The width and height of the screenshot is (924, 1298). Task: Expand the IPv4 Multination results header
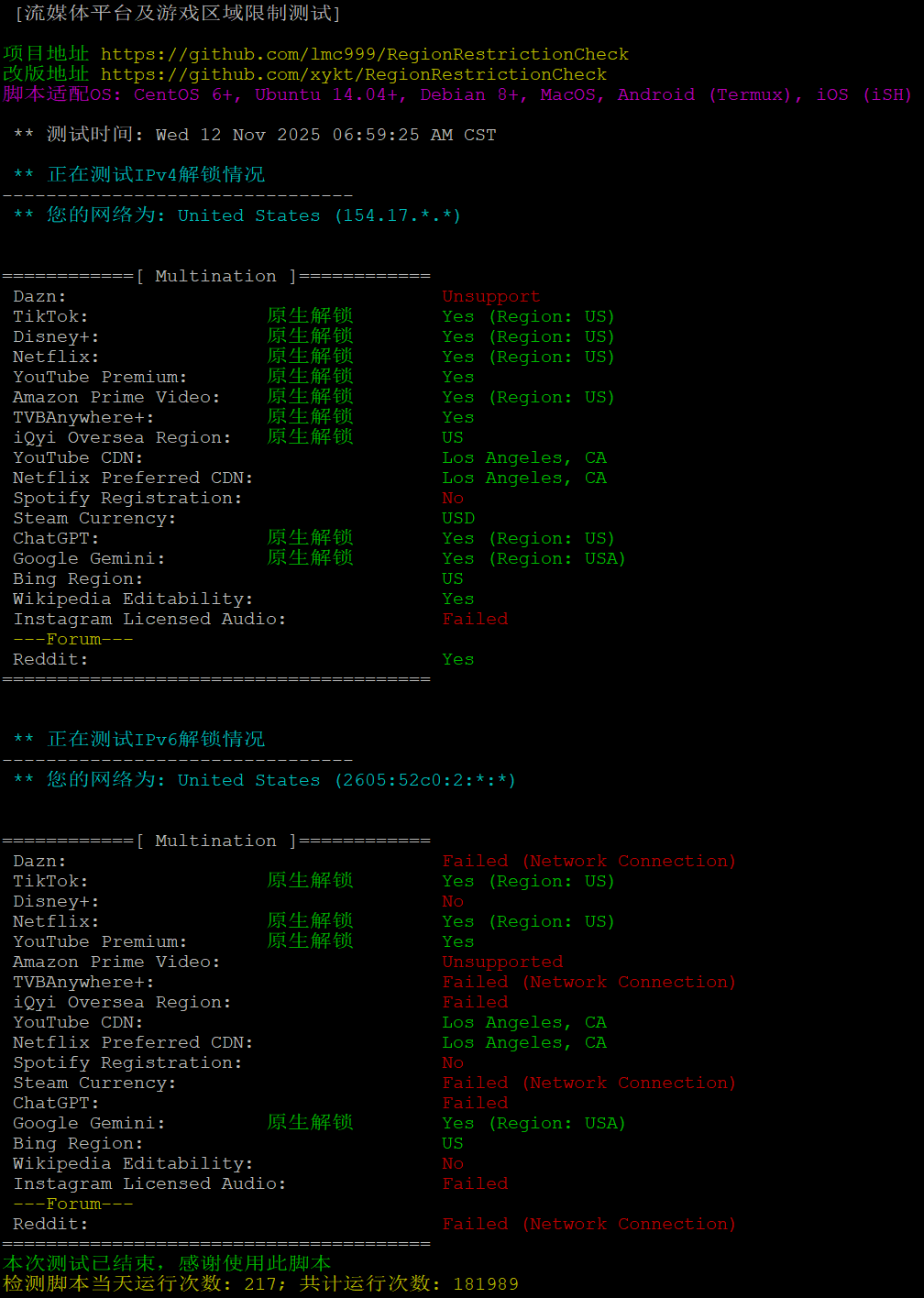point(216,275)
